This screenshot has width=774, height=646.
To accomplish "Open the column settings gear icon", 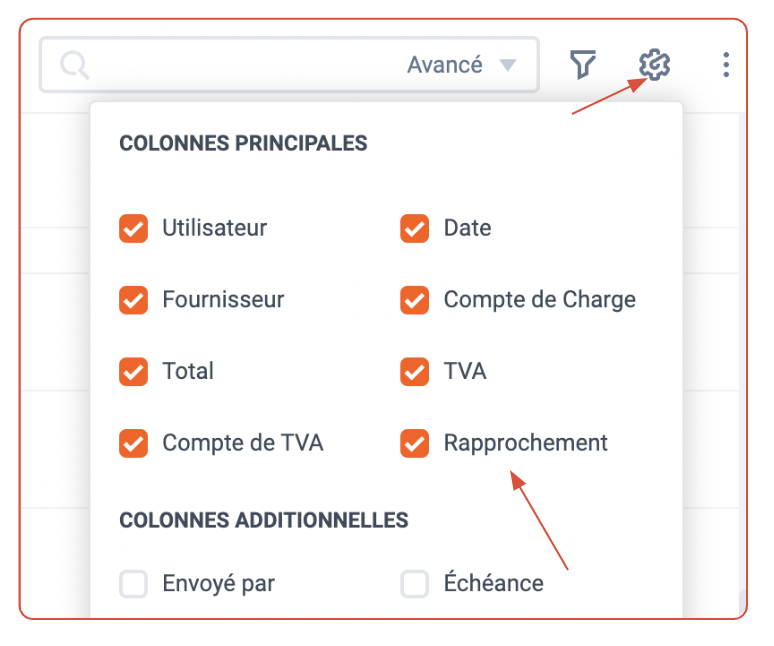I will pyautogui.click(x=654, y=65).
